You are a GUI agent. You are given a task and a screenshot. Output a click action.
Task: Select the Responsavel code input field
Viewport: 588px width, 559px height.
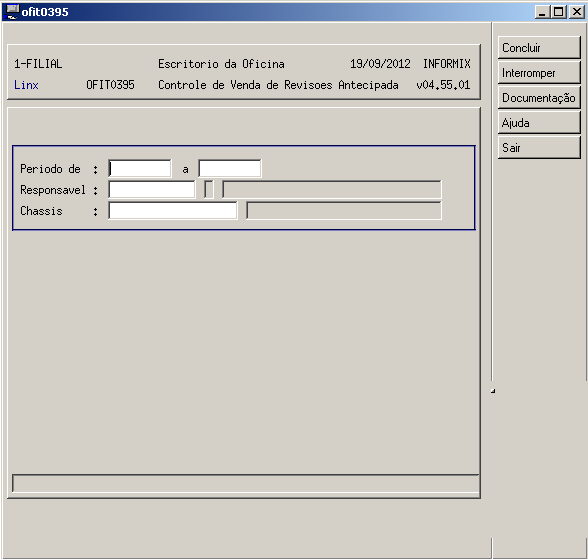(152, 189)
